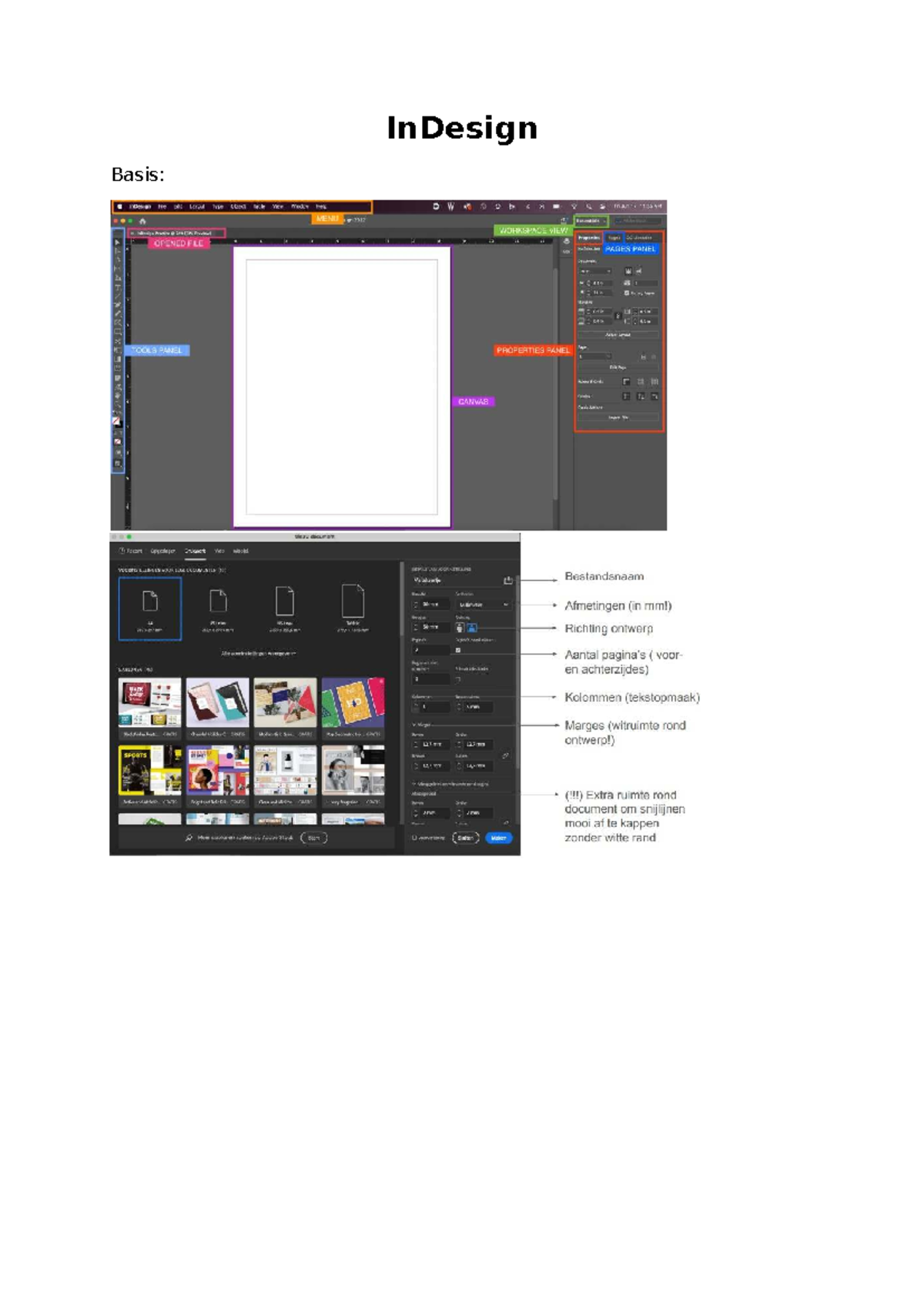This screenshot has width=924, height=1306.
Task: Select landscape orientation in new document dialog
Action: coord(472,627)
